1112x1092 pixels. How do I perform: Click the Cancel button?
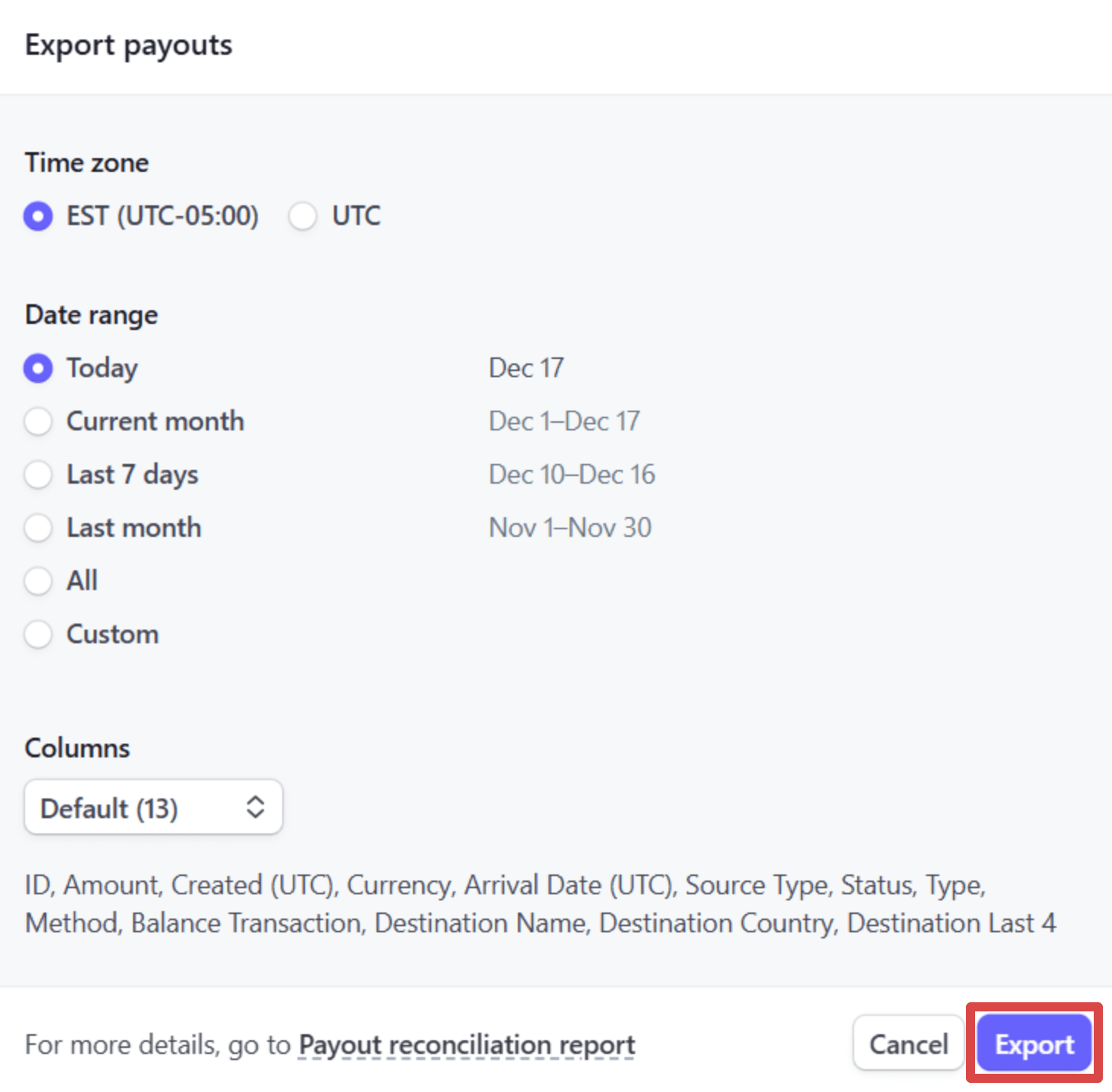click(x=907, y=1044)
